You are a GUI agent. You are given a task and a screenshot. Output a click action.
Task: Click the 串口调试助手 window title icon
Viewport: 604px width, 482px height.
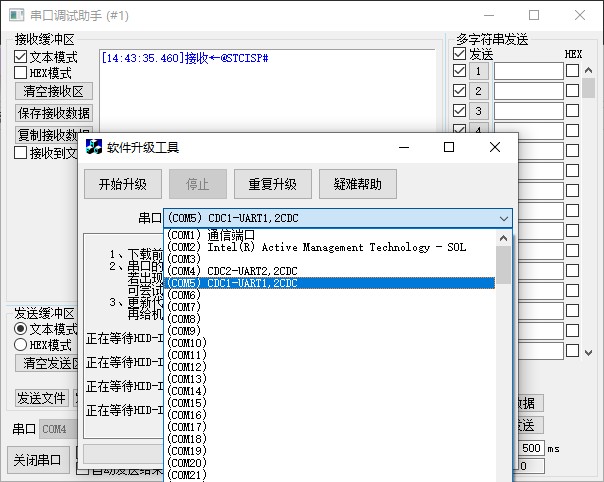17,15
